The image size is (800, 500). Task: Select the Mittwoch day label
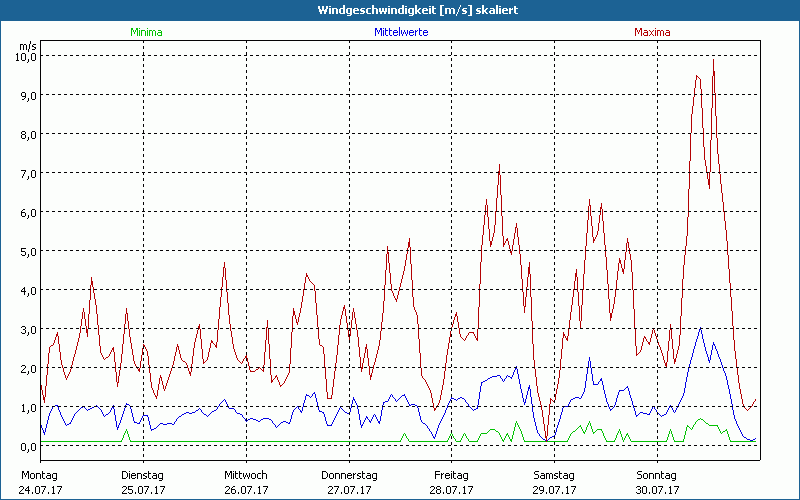tap(246, 475)
